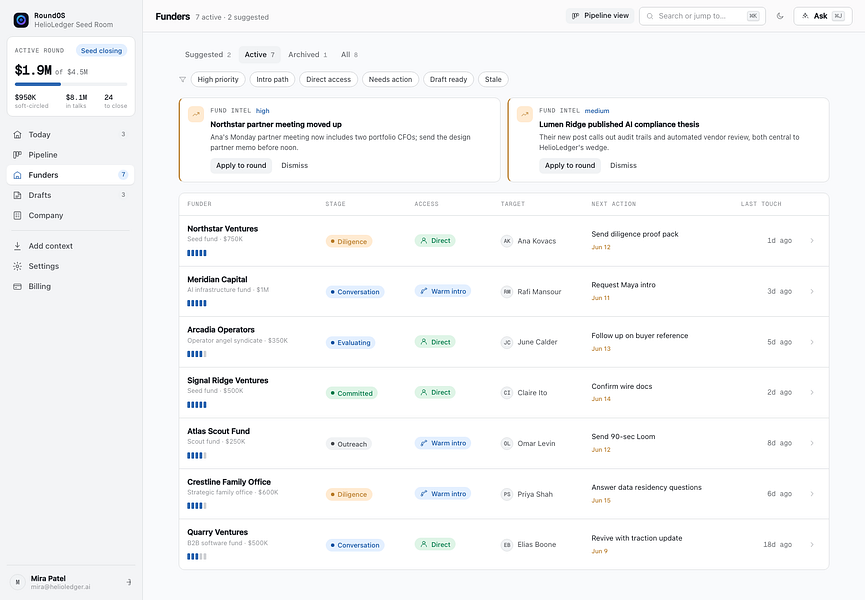
Task: Apply Northstar partner meeting intel to round
Action: [241, 165]
